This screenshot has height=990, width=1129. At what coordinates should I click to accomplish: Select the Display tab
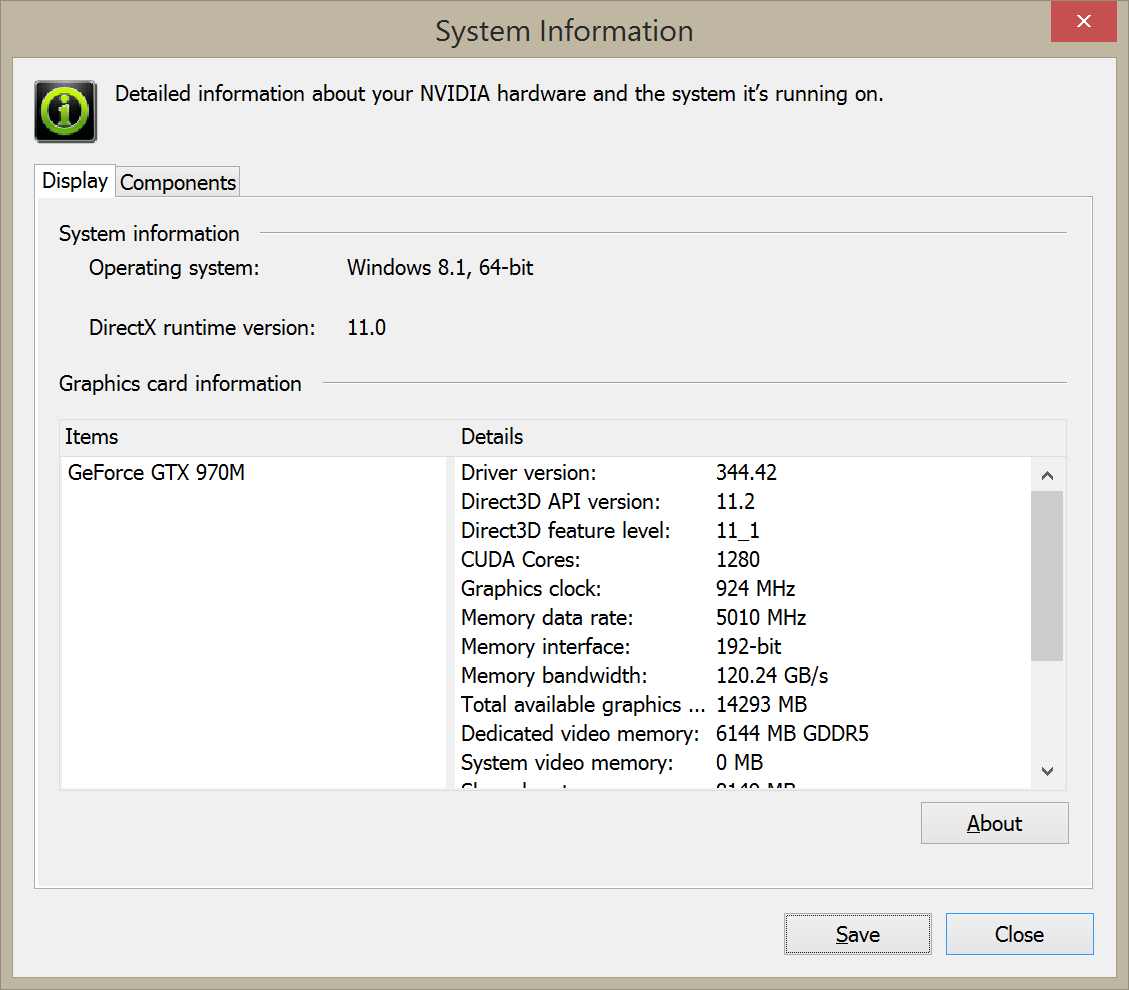coord(75,180)
